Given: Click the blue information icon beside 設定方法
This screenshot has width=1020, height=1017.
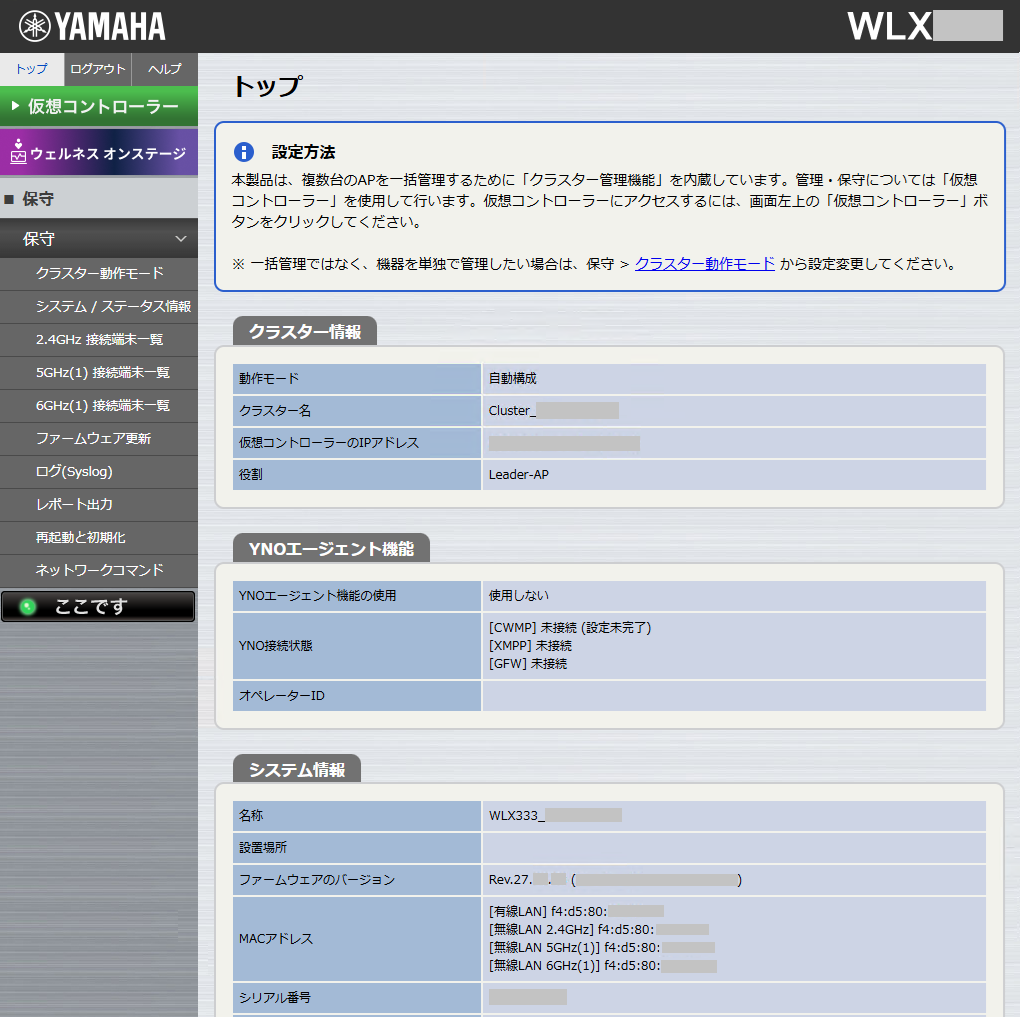Looking at the screenshot, I should 244,152.
